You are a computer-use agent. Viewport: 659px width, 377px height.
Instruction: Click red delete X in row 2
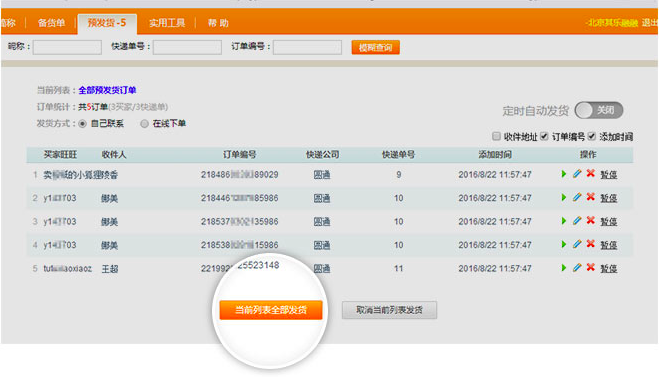pos(590,197)
